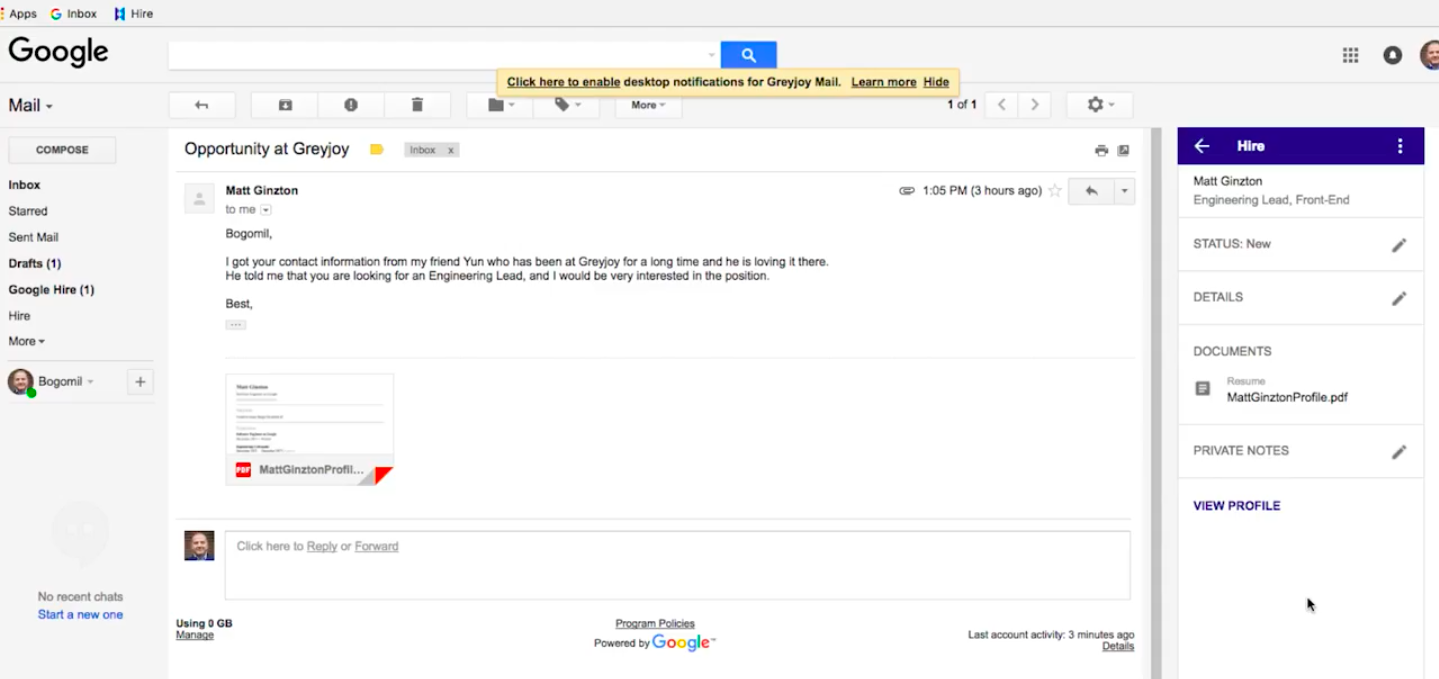Archive this conversation

[285, 105]
